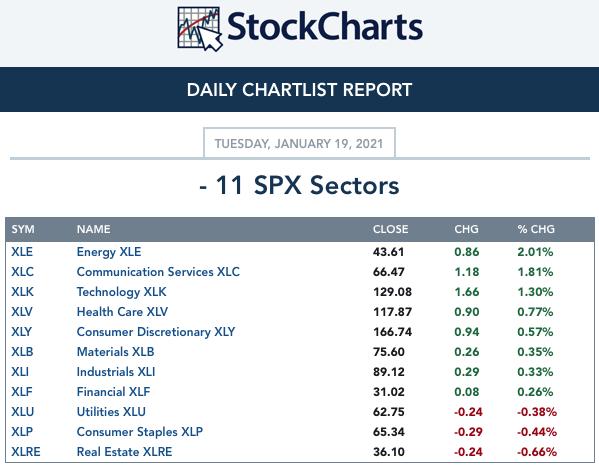This screenshot has width=599, height=466.
Task: Open the Materials XLB link
Action: click(115, 351)
